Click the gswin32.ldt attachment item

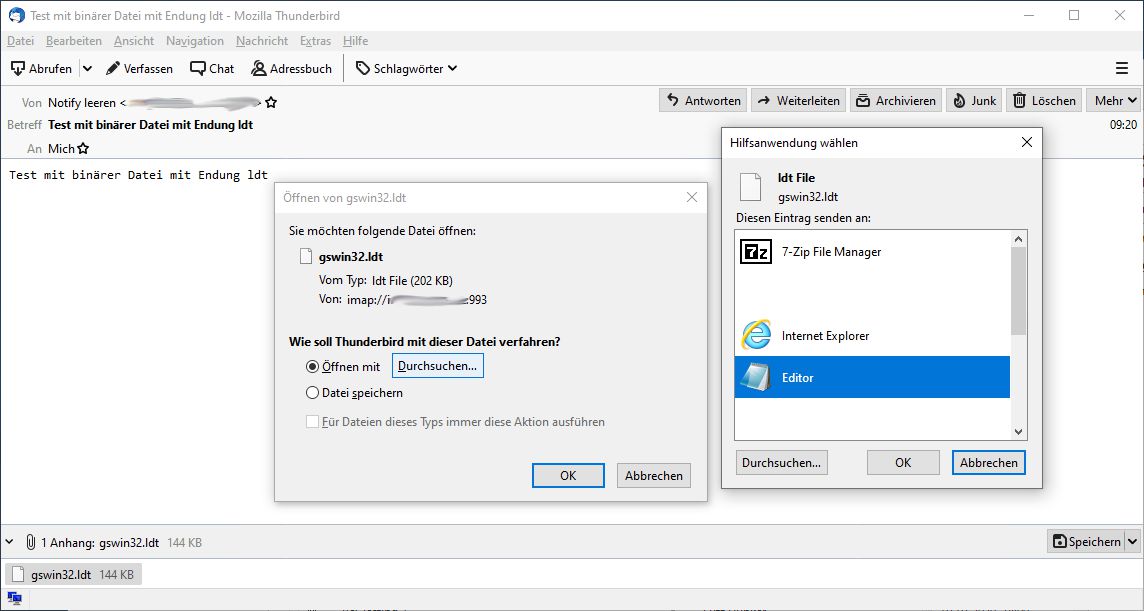(74, 575)
